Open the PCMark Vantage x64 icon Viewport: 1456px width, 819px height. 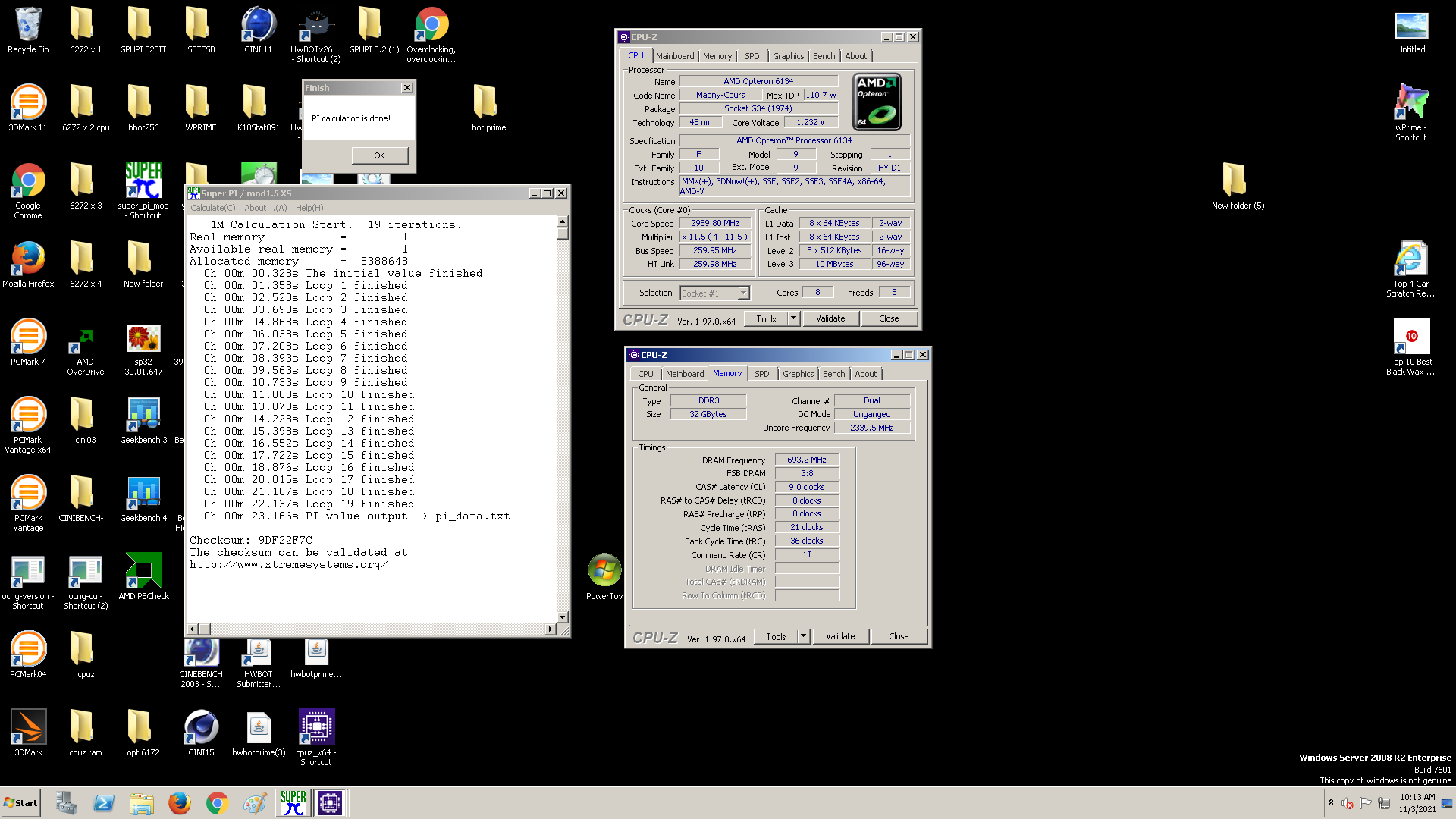(28, 425)
